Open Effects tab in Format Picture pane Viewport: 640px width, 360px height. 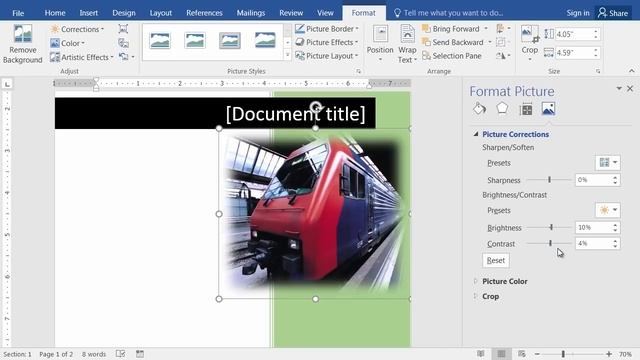coord(502,109)
